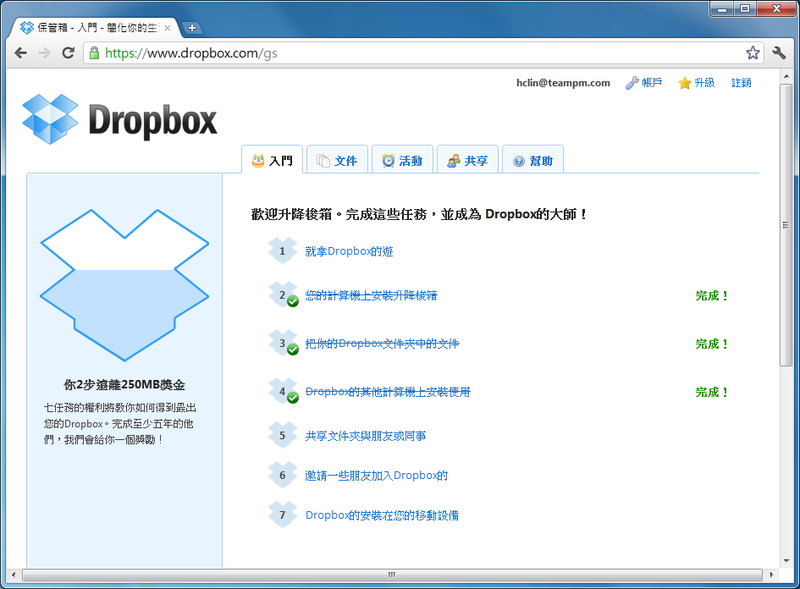
Task: Open the 共享 tab
Action: pyautogui.click(x=467, y=160)
